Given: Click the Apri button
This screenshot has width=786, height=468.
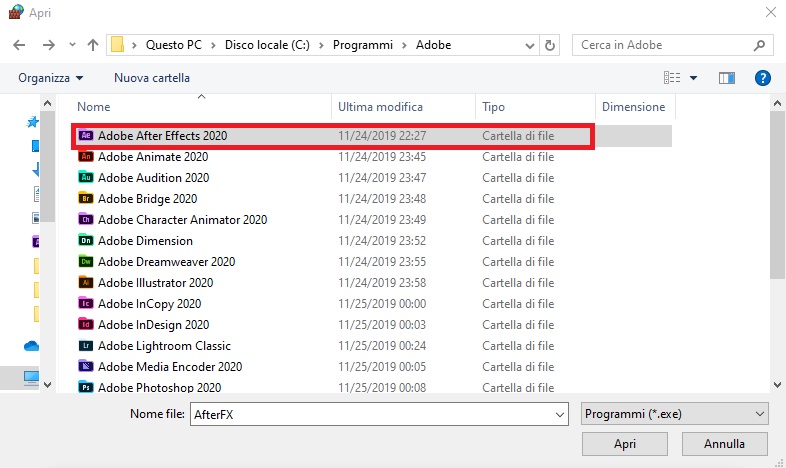Looking at the screenshot, I should [x=625, y=444].
